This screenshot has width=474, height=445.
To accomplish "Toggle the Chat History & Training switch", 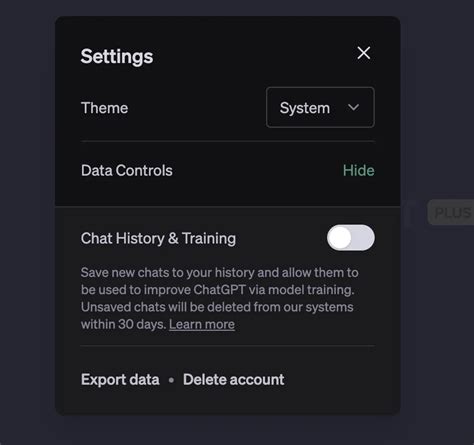I will [x=351, y=238].
